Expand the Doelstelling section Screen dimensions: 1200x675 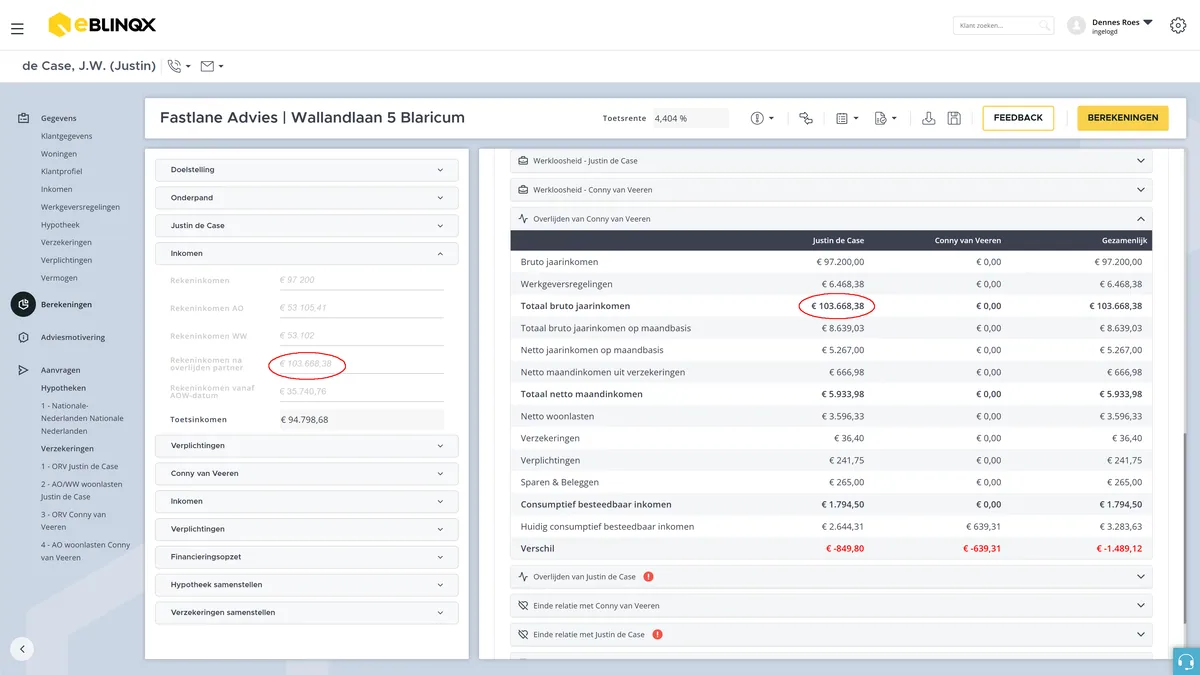[x=307, y=170]
